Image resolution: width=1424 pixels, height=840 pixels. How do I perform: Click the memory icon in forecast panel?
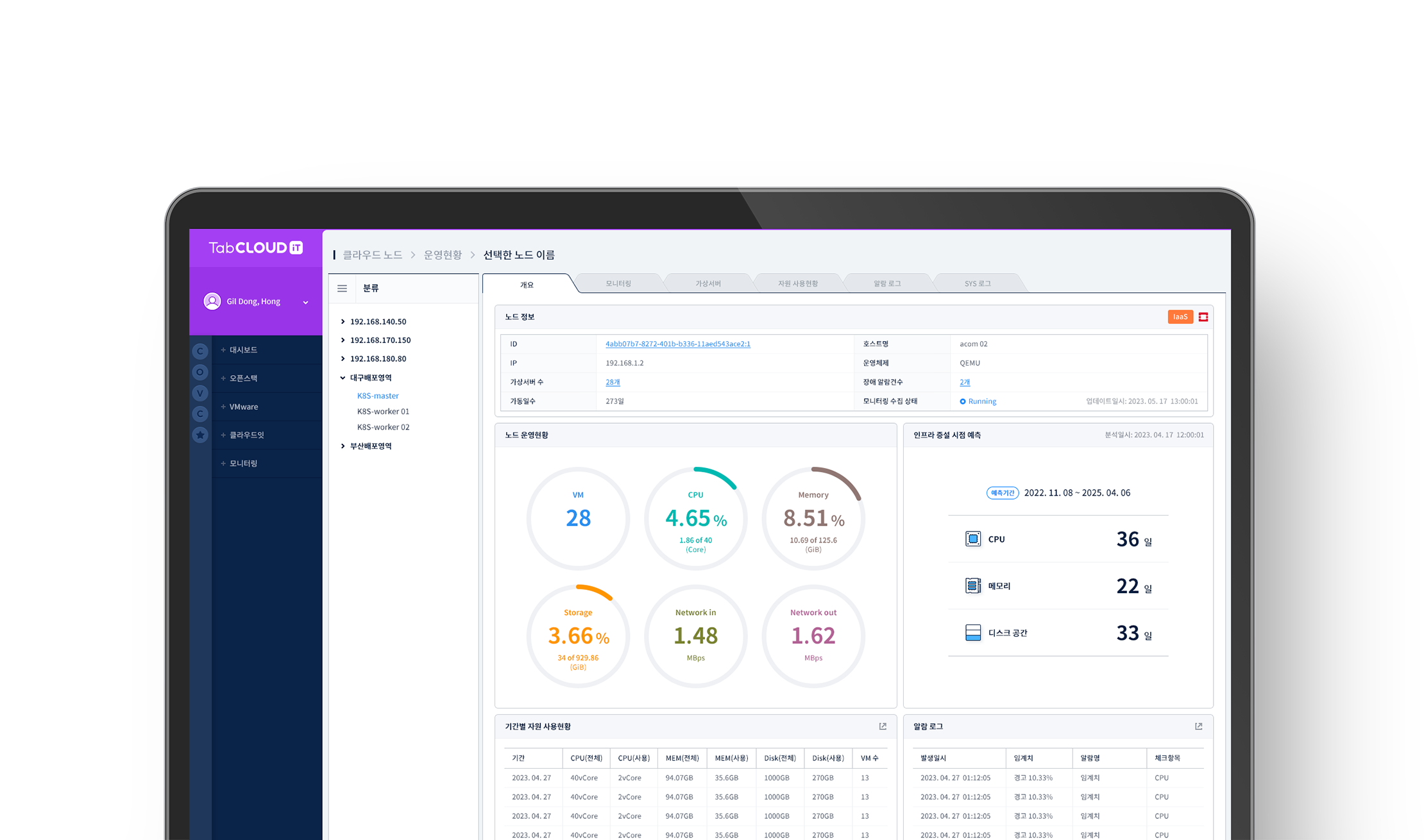(x=972, y=585)
